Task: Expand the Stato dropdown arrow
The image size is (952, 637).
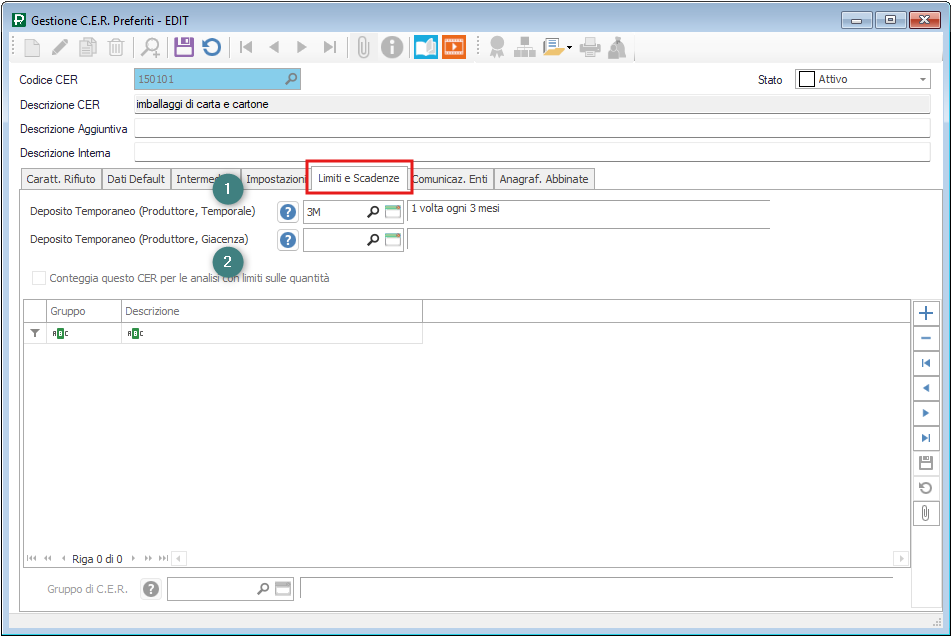Action: click(923, 80)
